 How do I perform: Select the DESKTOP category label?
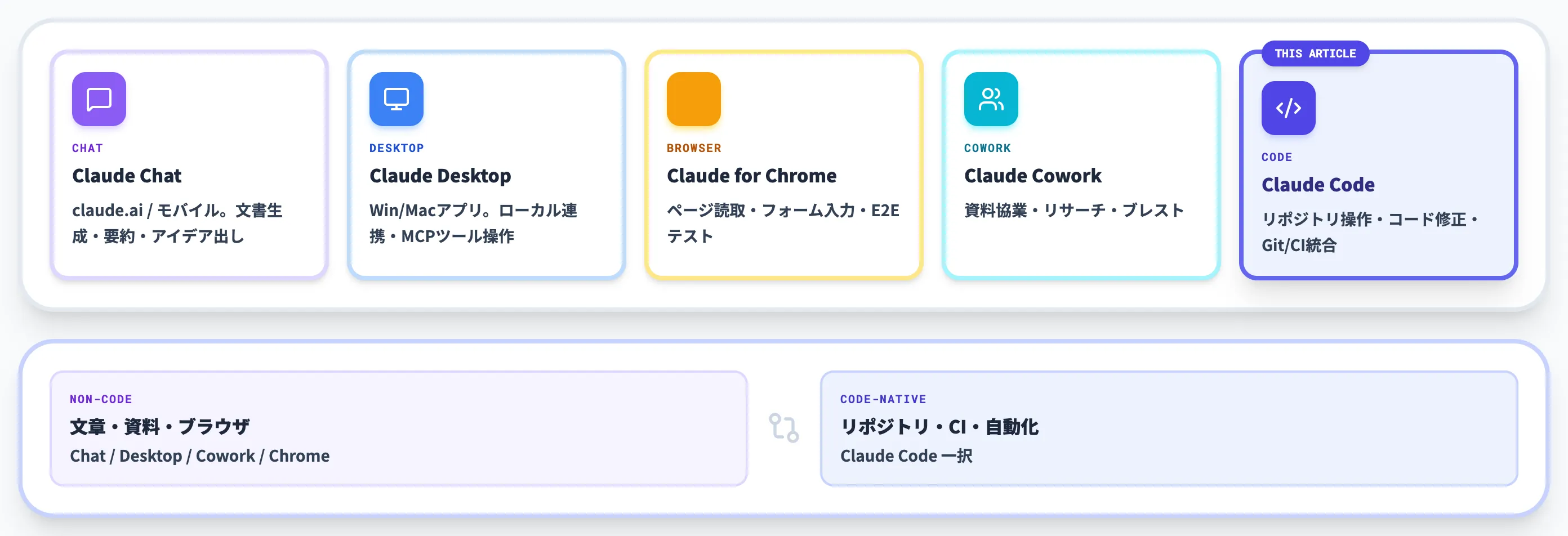(x=397, y=148)
